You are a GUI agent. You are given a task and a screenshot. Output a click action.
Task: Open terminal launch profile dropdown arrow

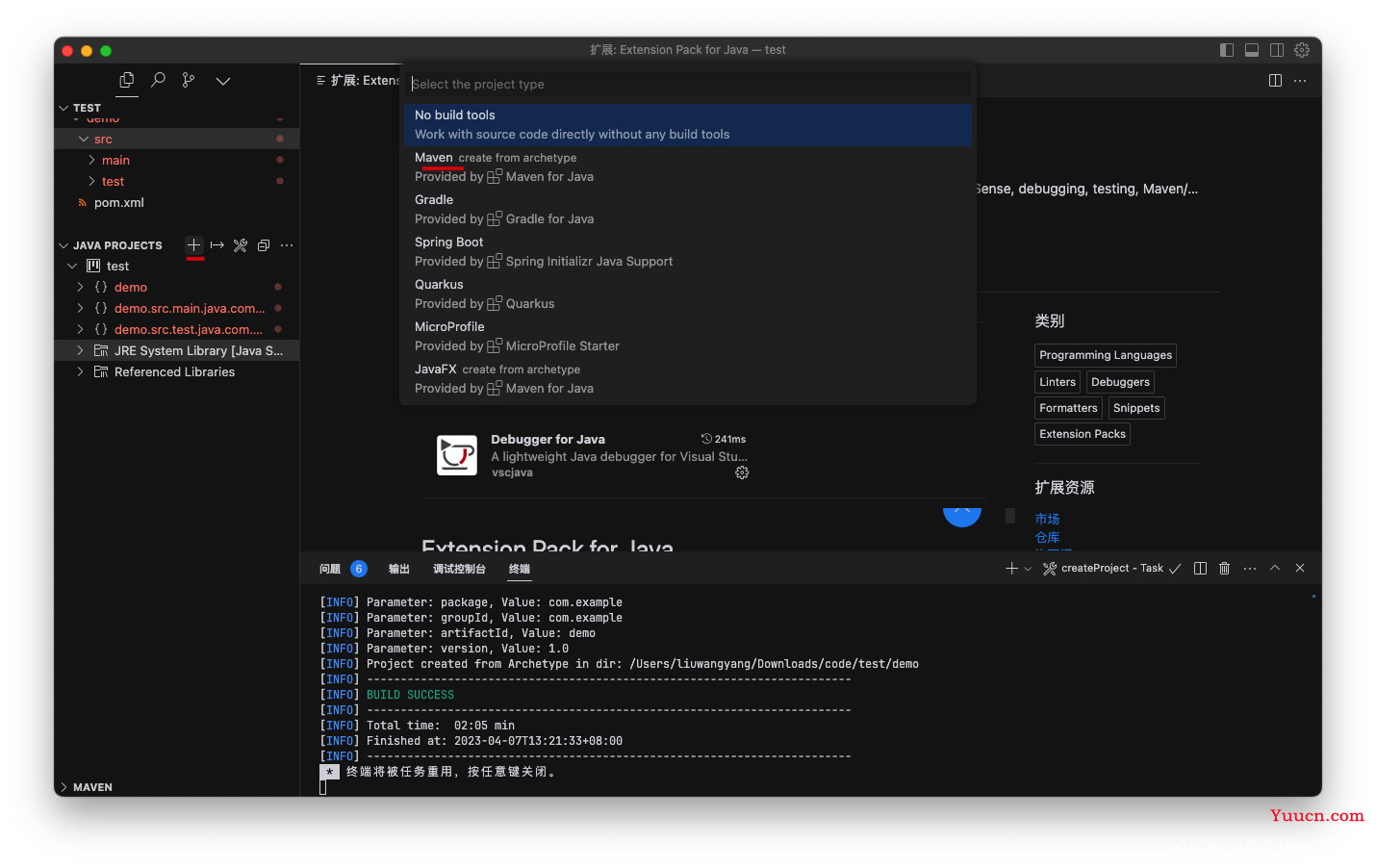click(1028, 569)
